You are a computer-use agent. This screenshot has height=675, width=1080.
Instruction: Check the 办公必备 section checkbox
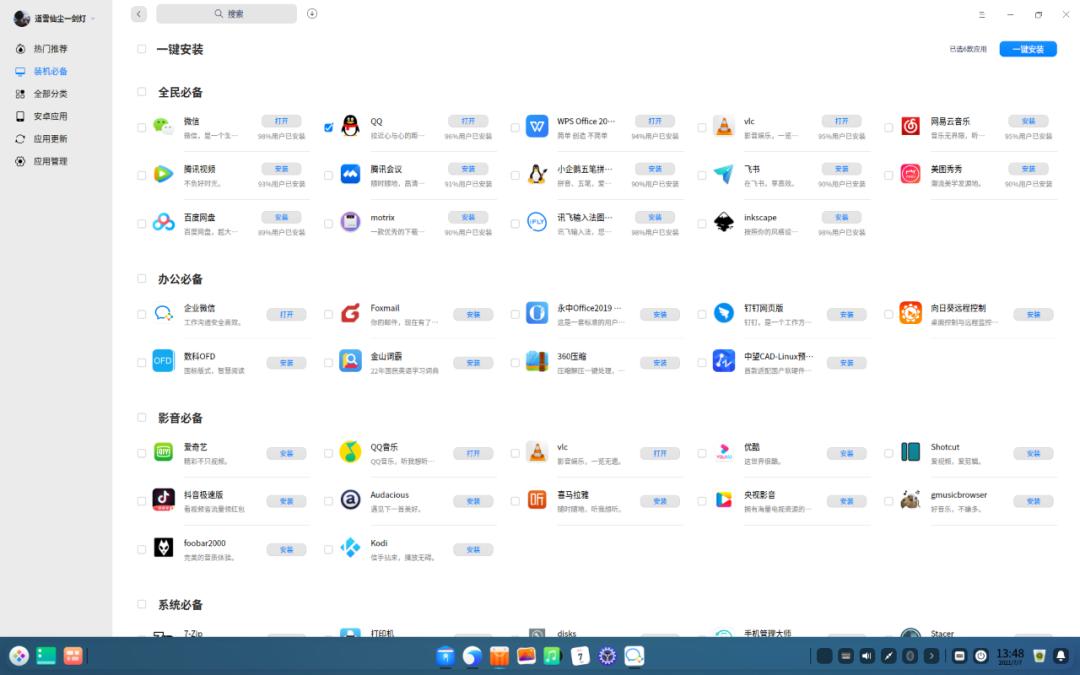[141, 279]
